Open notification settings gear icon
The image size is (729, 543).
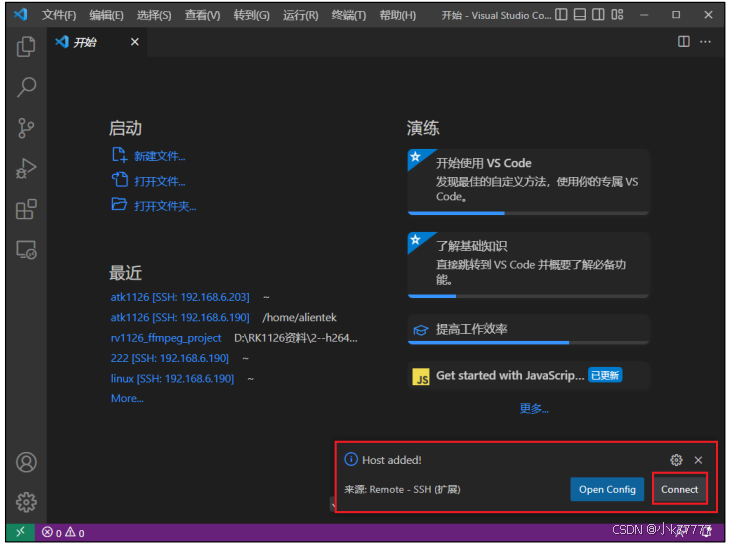pos(676,460)
